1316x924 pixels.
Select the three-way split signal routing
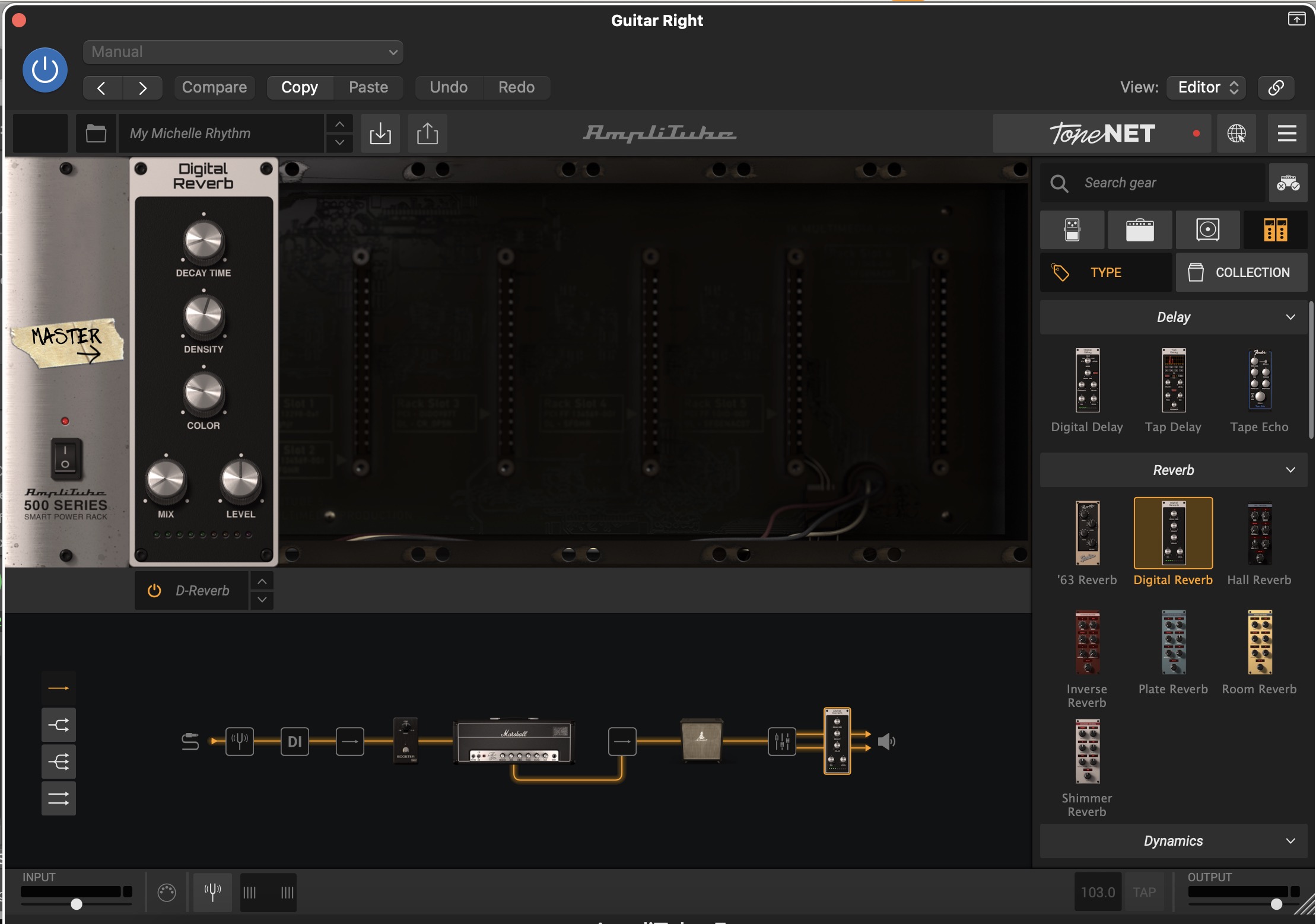(58, 761)
